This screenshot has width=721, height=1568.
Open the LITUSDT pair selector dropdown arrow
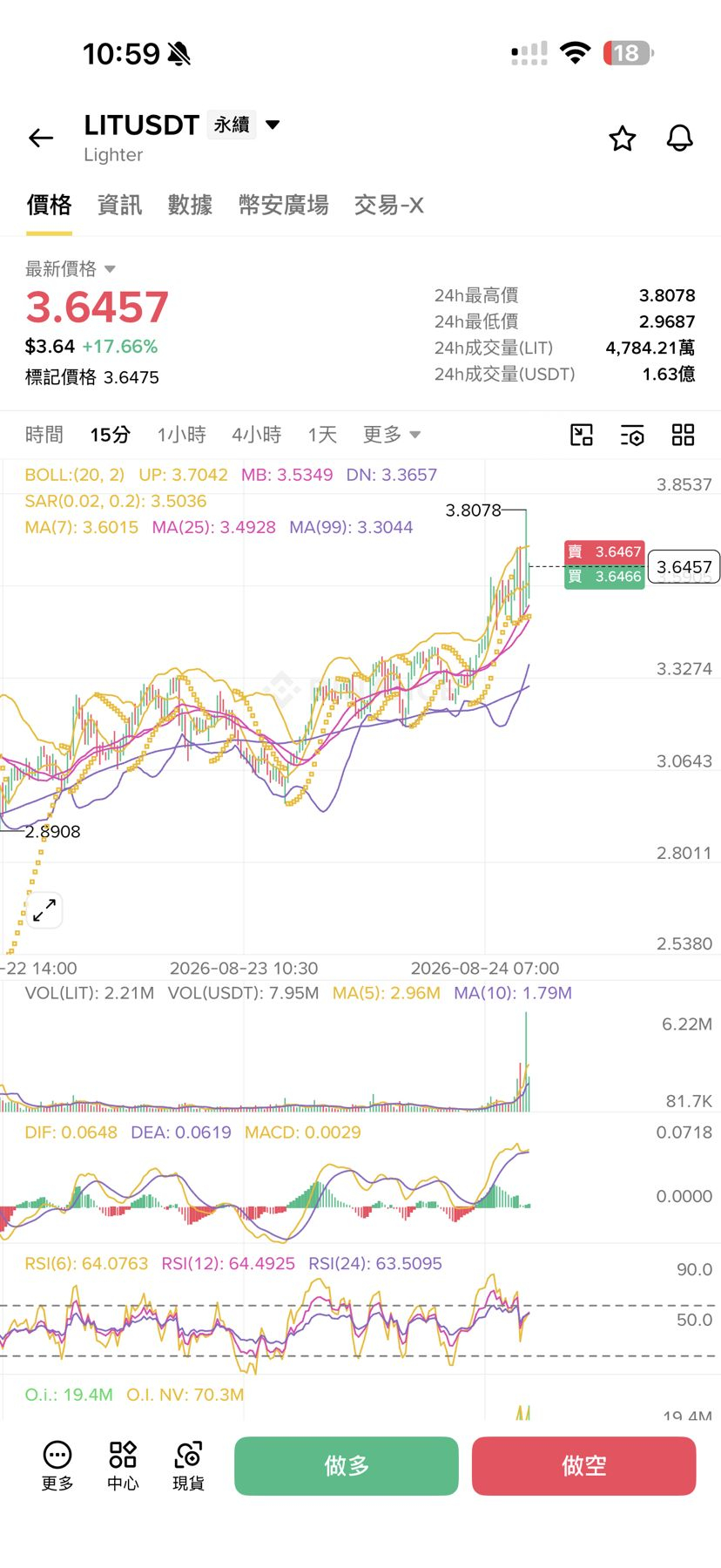273,125
